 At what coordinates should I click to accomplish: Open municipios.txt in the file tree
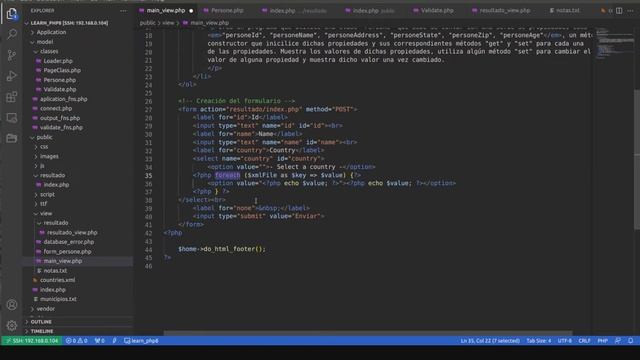click(58, 299)
